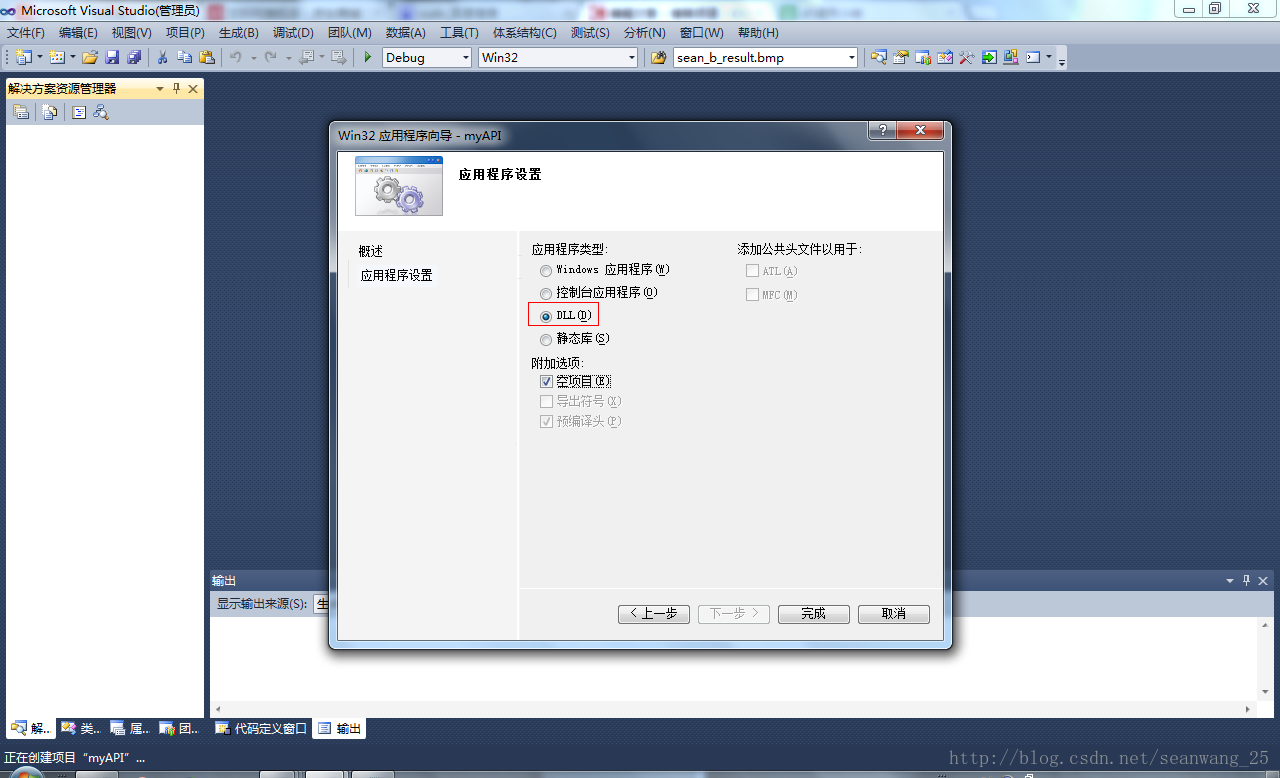The height and width of the screenshot is (778, 1280).
Task: Click the 上一步 back button
Action: coord(654,614)
